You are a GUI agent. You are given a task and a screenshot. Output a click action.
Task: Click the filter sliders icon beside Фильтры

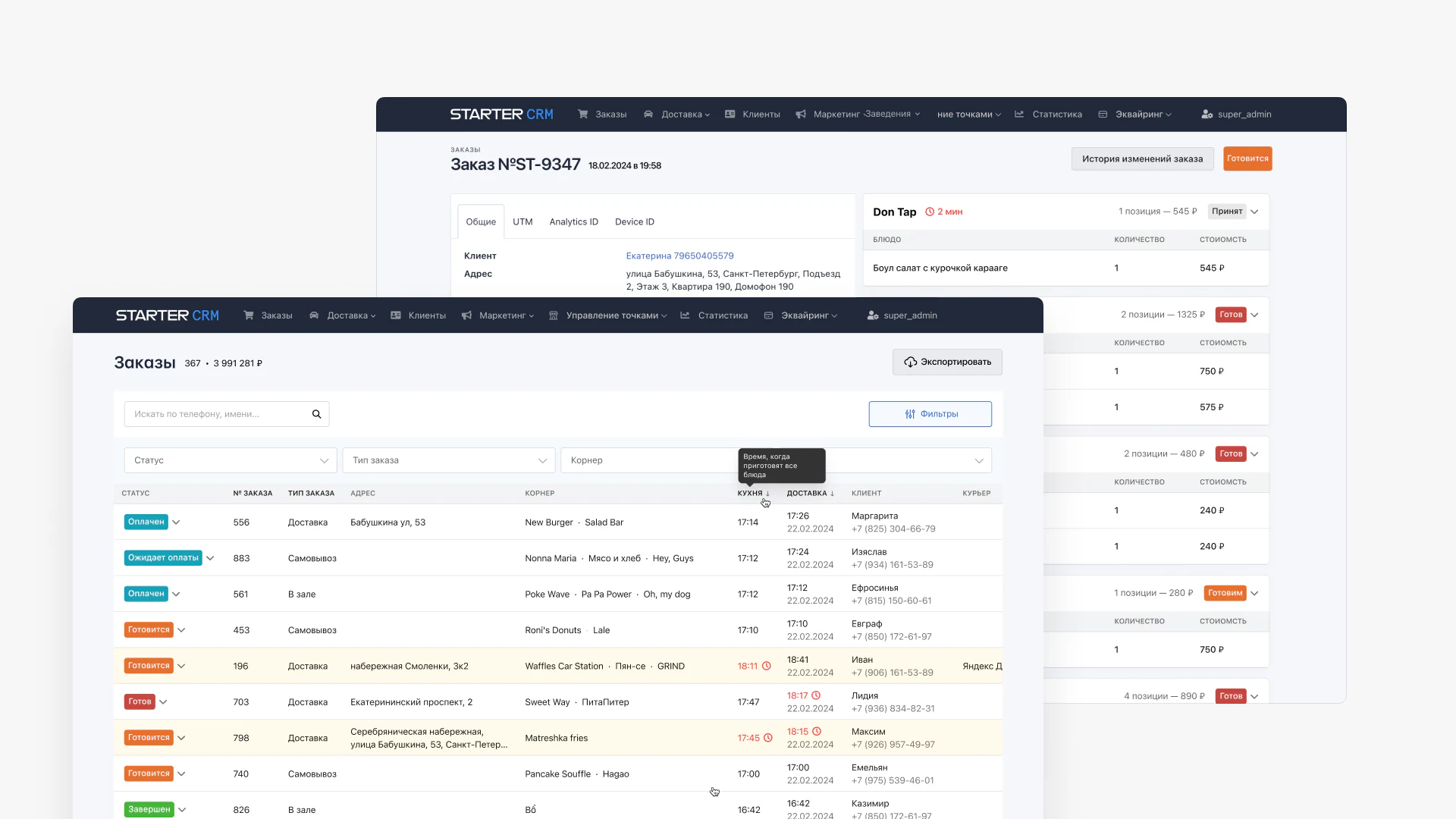pos(910,414)
